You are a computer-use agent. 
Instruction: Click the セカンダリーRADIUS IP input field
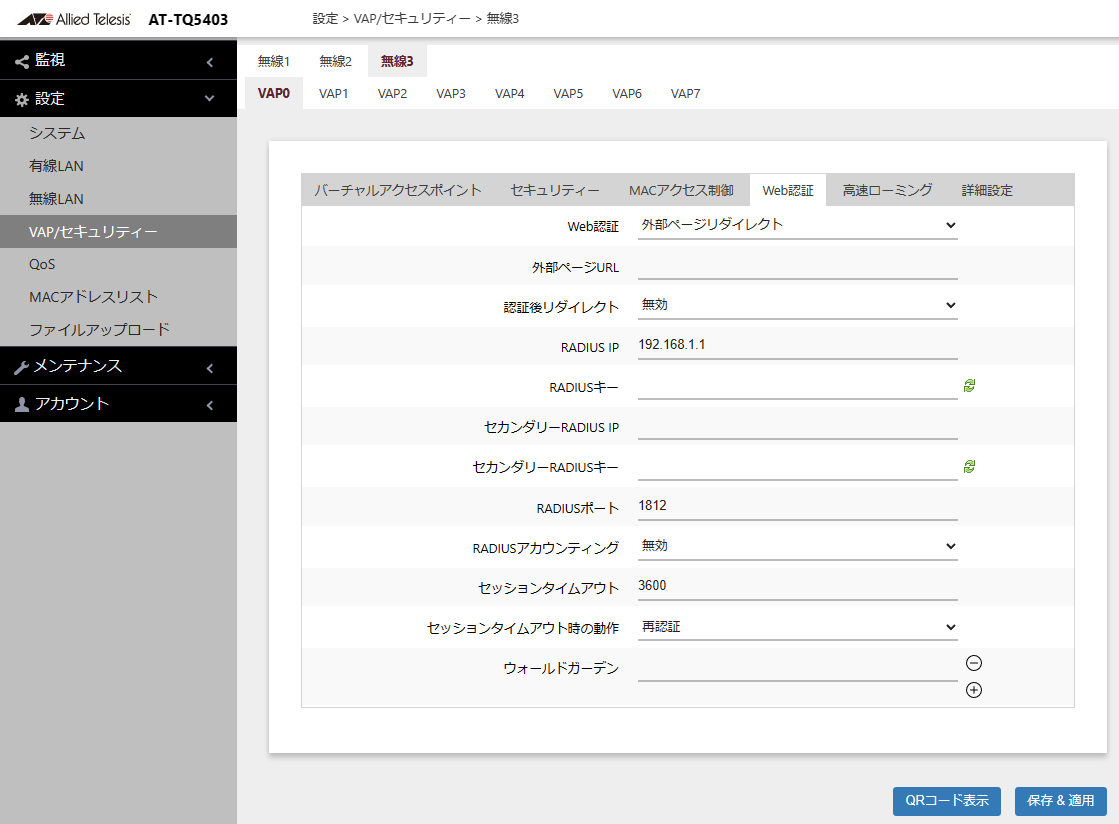(x=797, y=426)
